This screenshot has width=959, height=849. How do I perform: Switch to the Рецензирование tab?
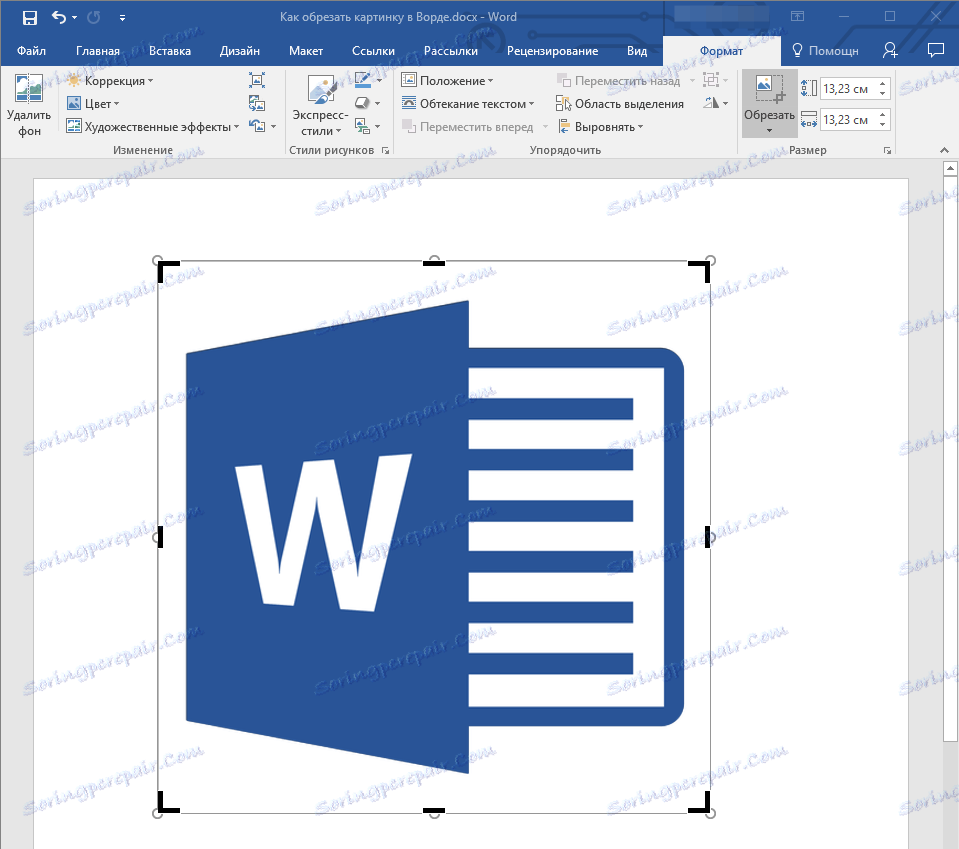click(552, 51)
